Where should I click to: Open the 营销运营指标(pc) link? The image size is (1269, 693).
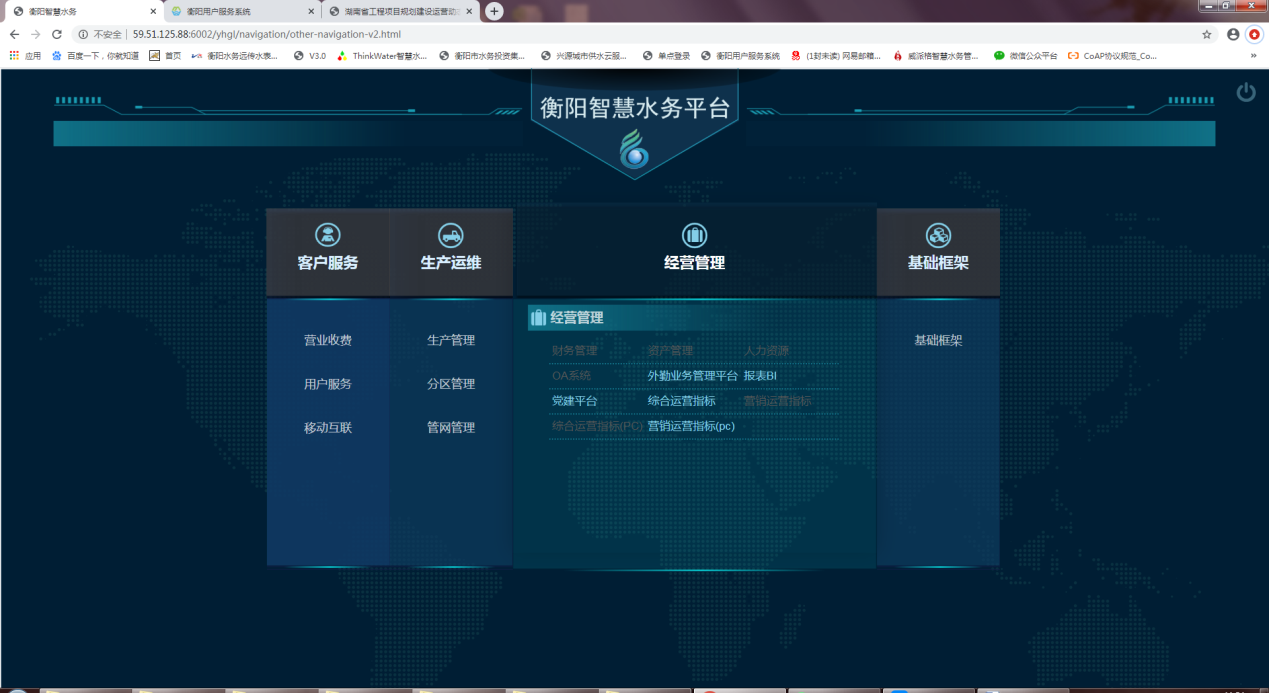[x=691, y=426]
